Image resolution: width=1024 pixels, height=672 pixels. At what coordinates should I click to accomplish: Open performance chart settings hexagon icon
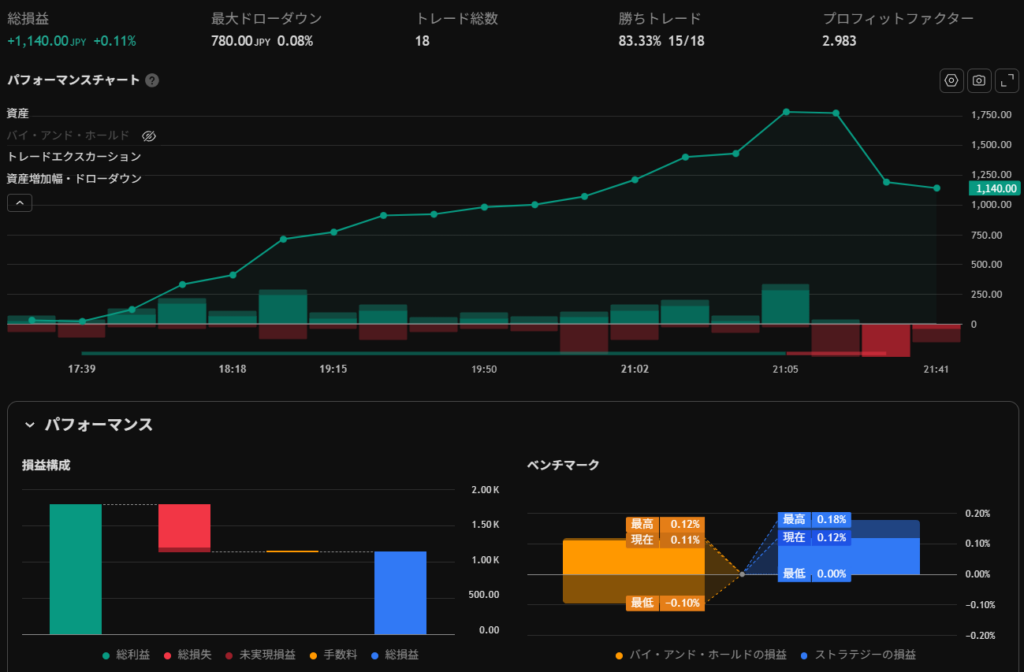pos(951,81)
